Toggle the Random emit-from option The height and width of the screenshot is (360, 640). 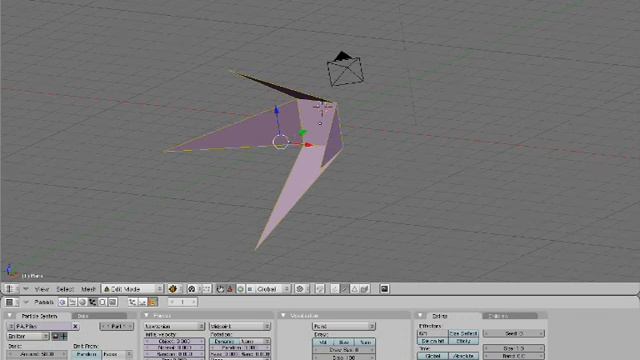86,354
